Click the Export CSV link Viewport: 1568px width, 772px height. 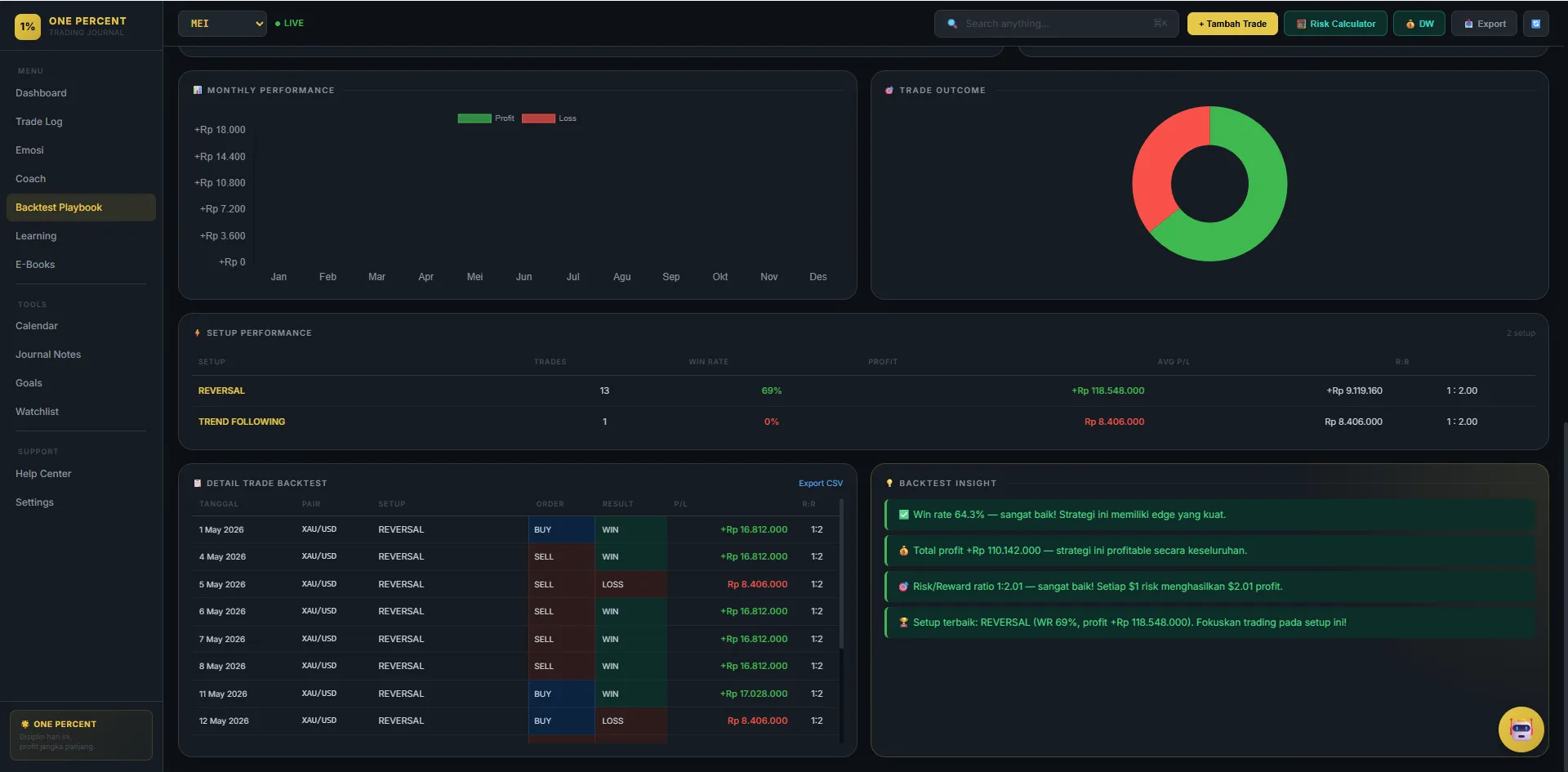pyautogui.click(x=820, y=483)
